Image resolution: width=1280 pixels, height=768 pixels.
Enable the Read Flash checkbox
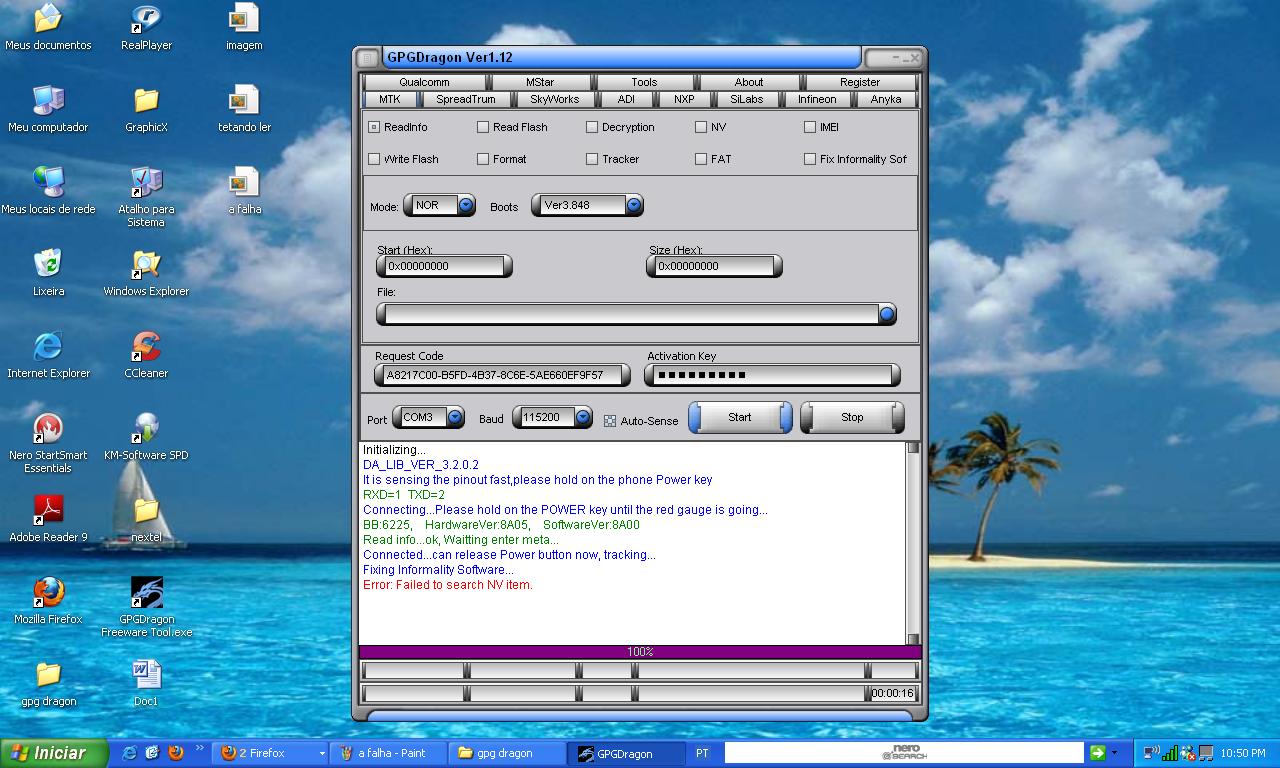(x=483, y=127)
